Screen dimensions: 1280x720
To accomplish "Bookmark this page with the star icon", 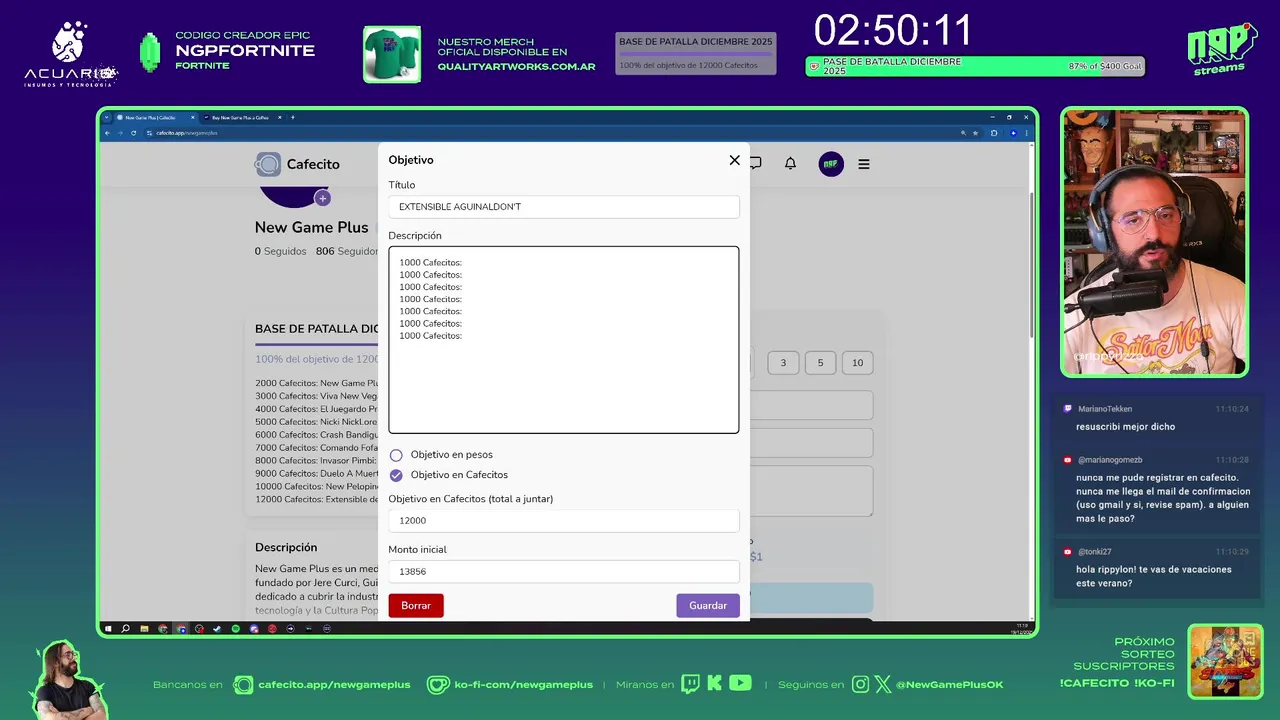I will pos(976,133).
